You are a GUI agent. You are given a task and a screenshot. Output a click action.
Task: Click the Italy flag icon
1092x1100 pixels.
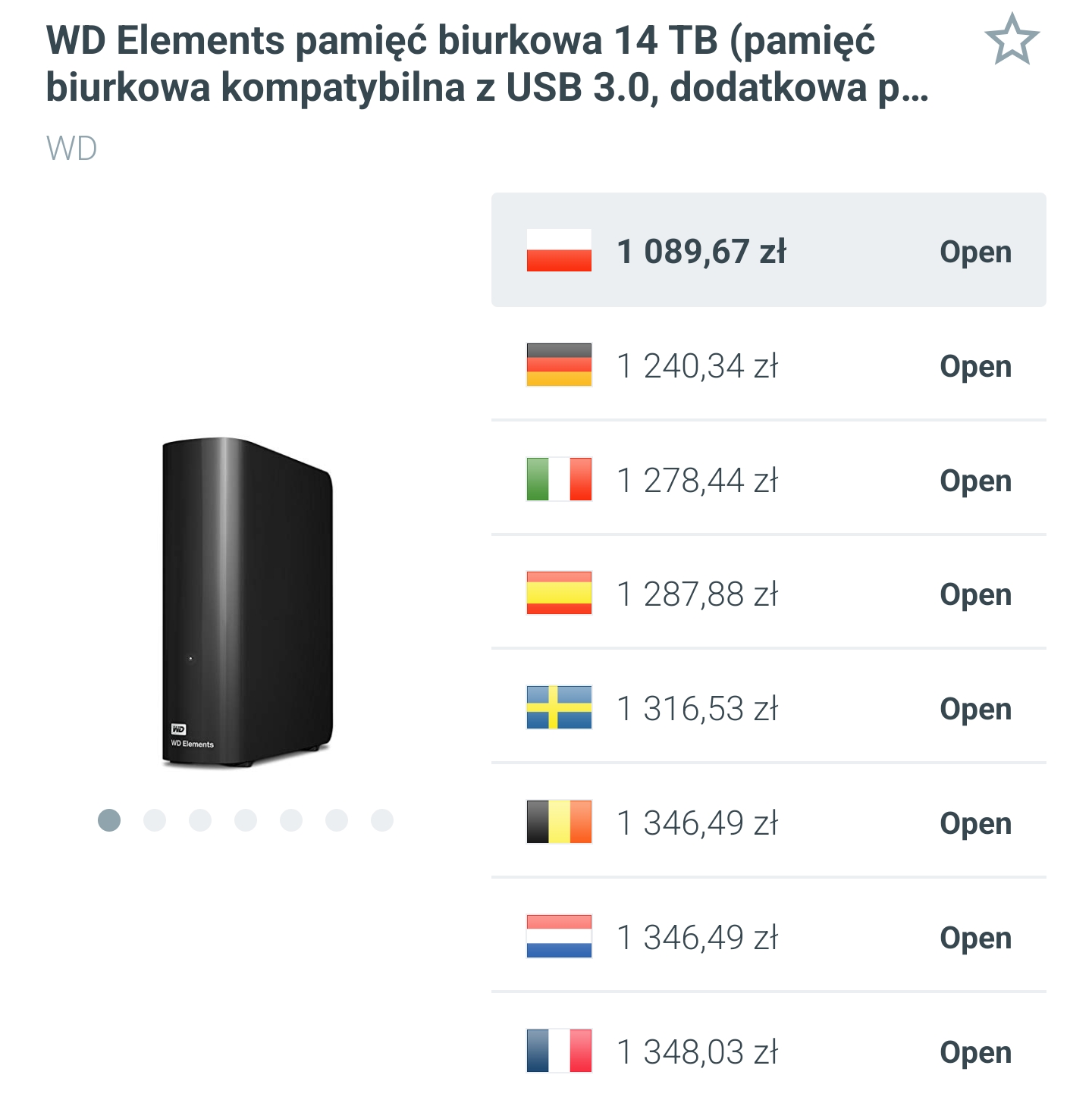559,479
